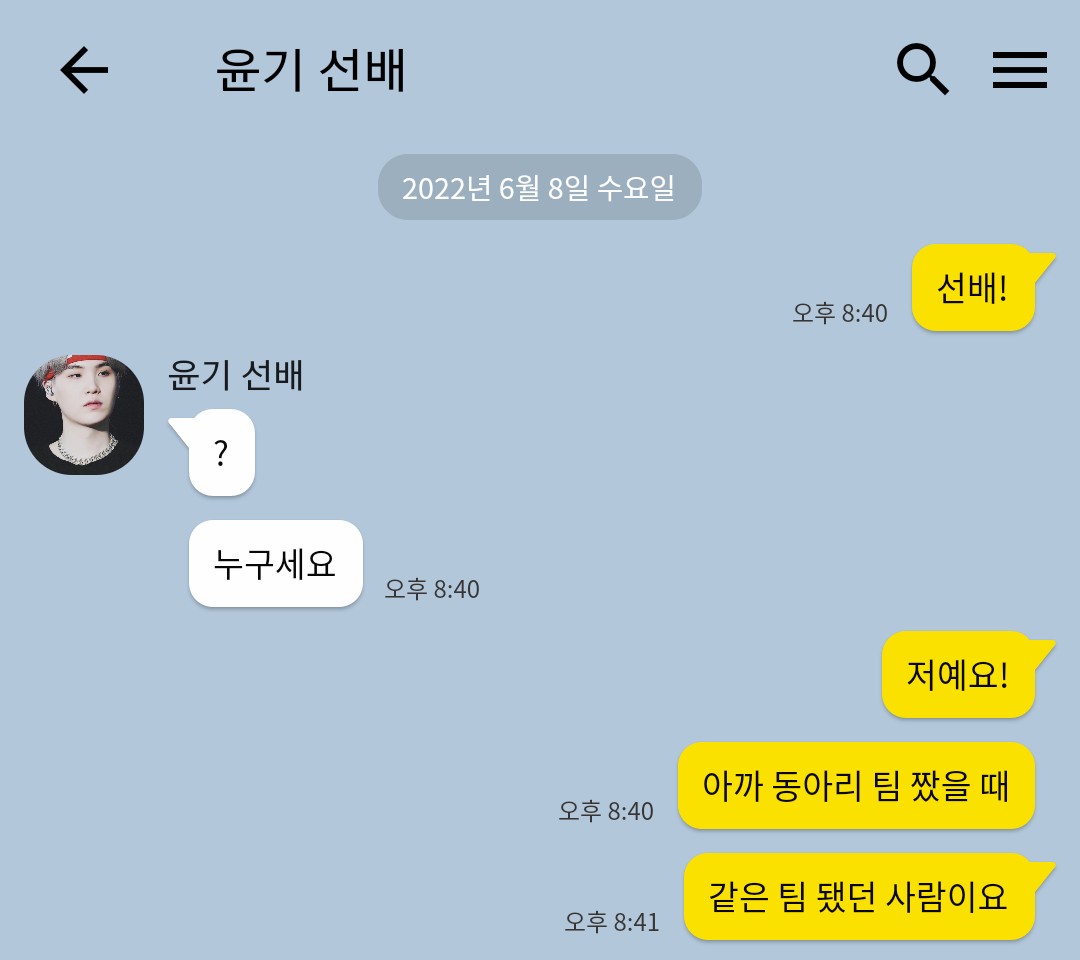This screenshot has width=1080, height=960.
Task: Click the 오후 8:40 timestamp beside 선배!
Action: click(x=840, y=313)
